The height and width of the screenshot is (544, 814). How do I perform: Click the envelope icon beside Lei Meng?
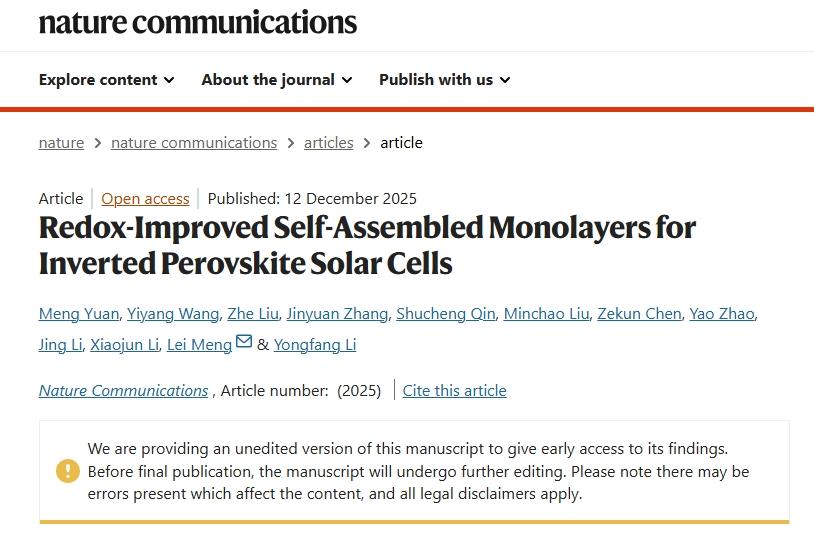click(244, 343)
